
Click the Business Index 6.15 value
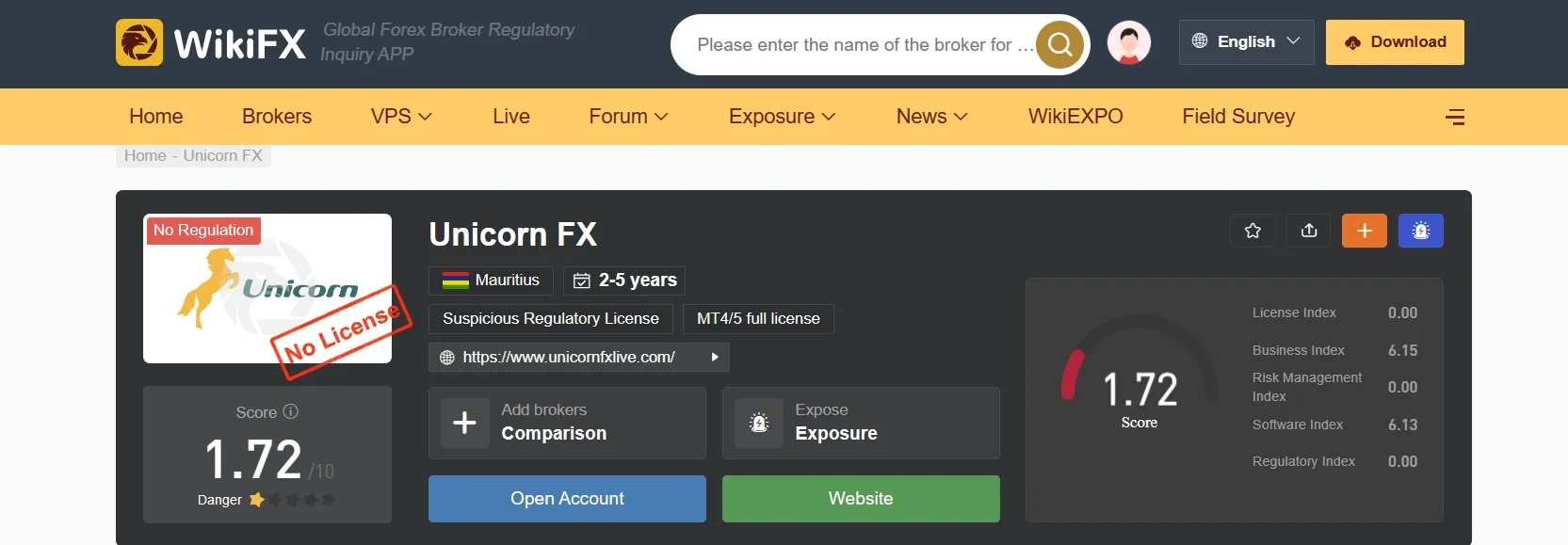click(1402, 350)
